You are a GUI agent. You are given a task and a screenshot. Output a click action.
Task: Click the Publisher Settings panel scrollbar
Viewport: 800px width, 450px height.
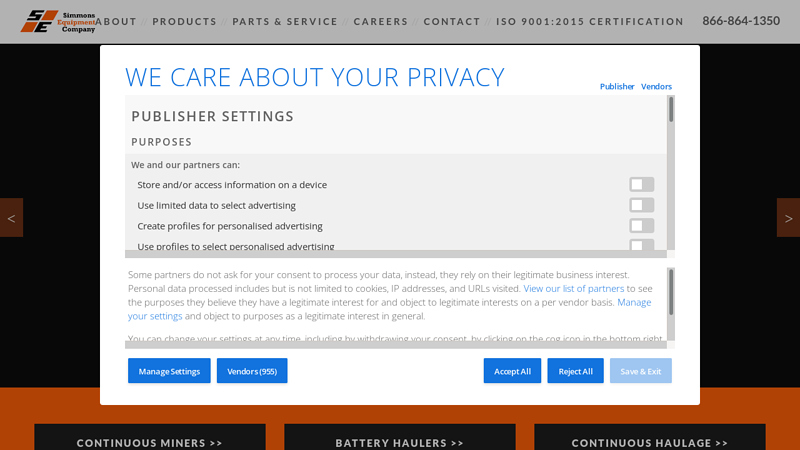(x=671, y=110)
